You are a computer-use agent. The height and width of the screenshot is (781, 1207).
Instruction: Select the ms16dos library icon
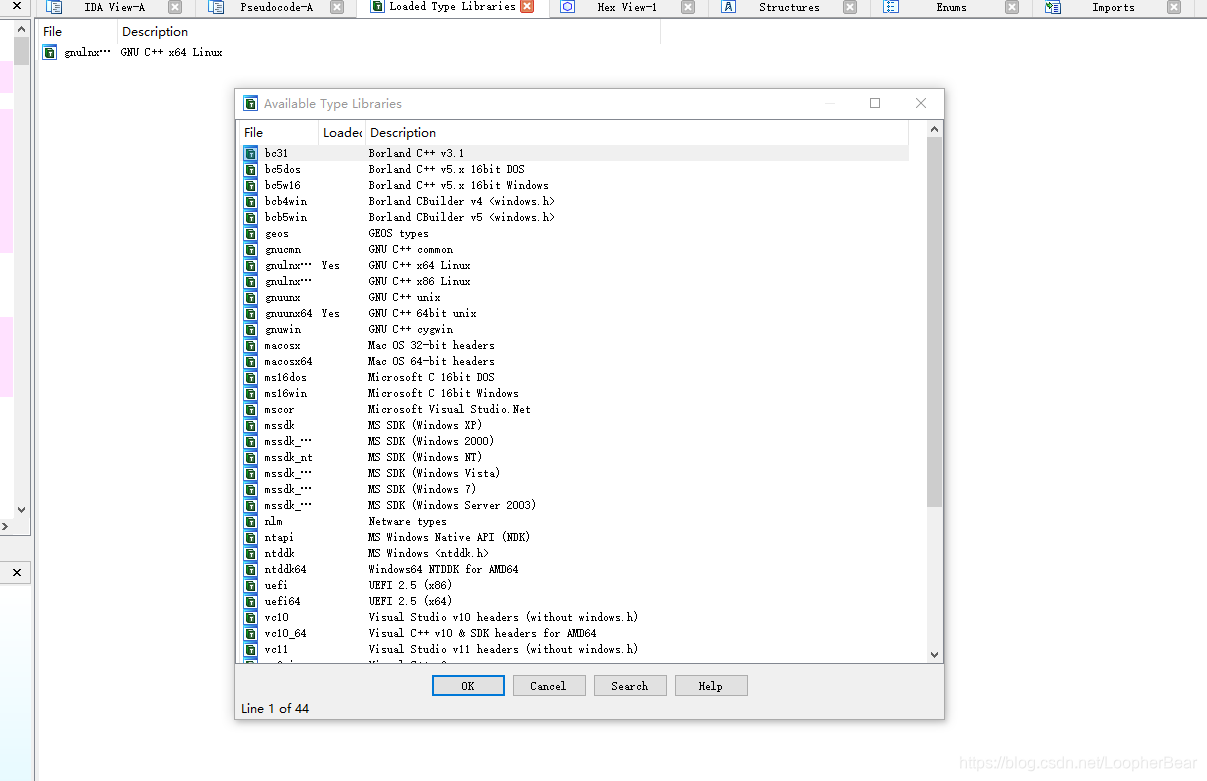(251, 377)
